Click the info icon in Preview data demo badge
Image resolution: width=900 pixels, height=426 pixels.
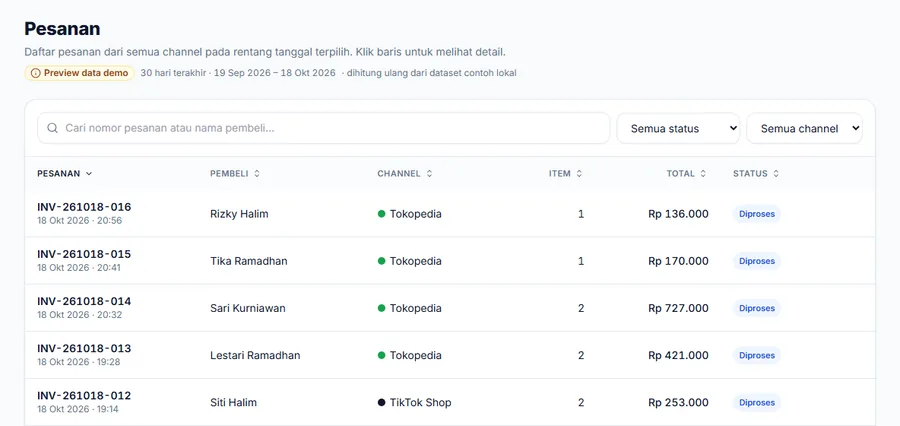[36, 73]
